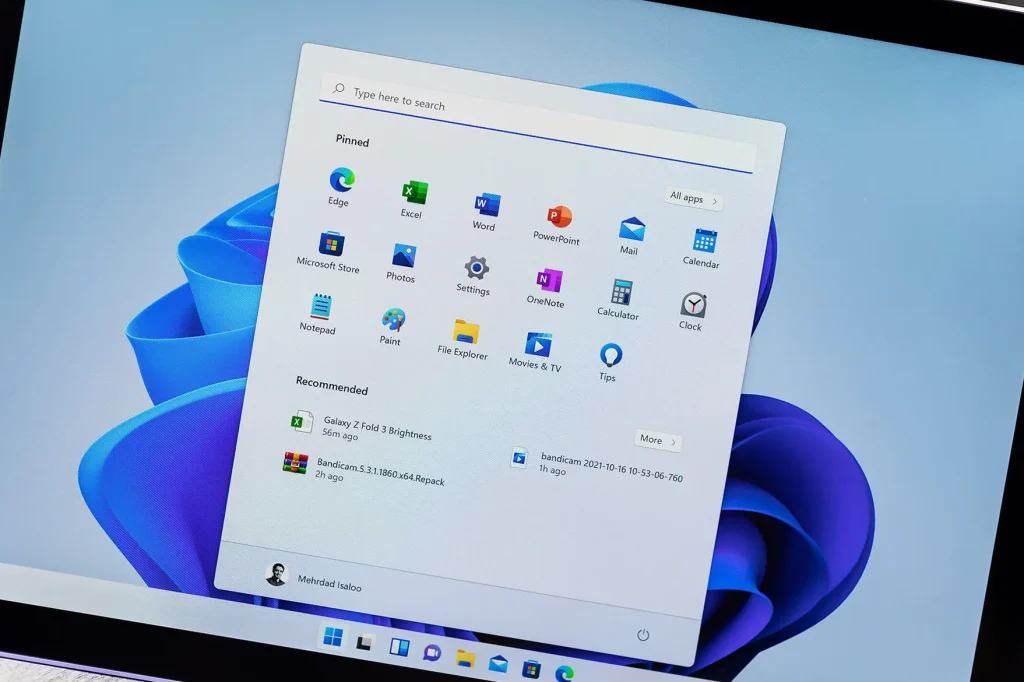Open Settings from the Start menu
The height and width of the screenshot is (682, 1024).
pos(475,276)
